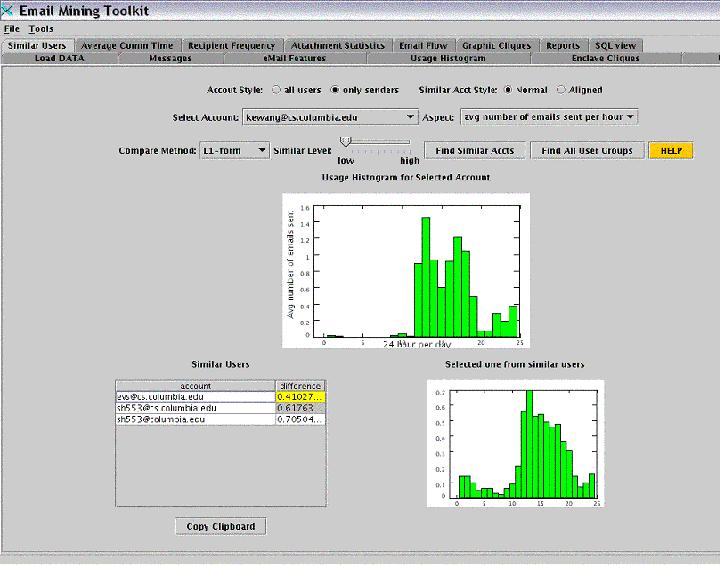Viewport: 720px width, 565px height.
Task: Select the 'all users' account style
Action: click(x=276, y=90)
